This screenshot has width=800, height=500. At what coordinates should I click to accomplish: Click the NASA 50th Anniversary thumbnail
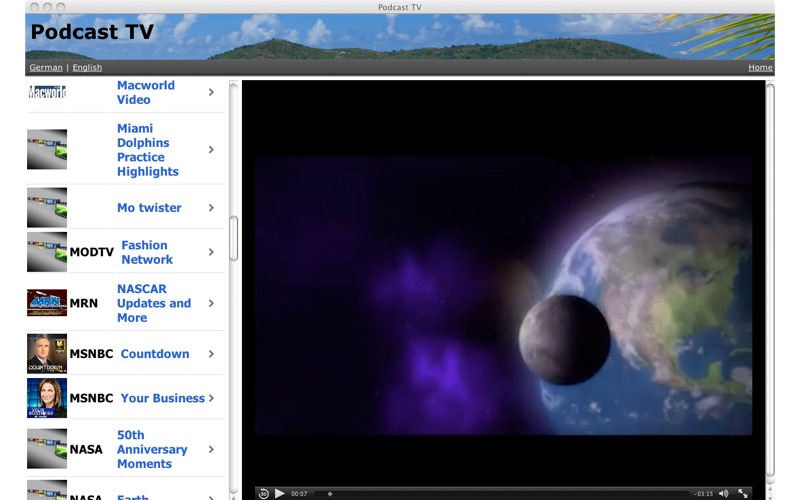click(47, 449)
